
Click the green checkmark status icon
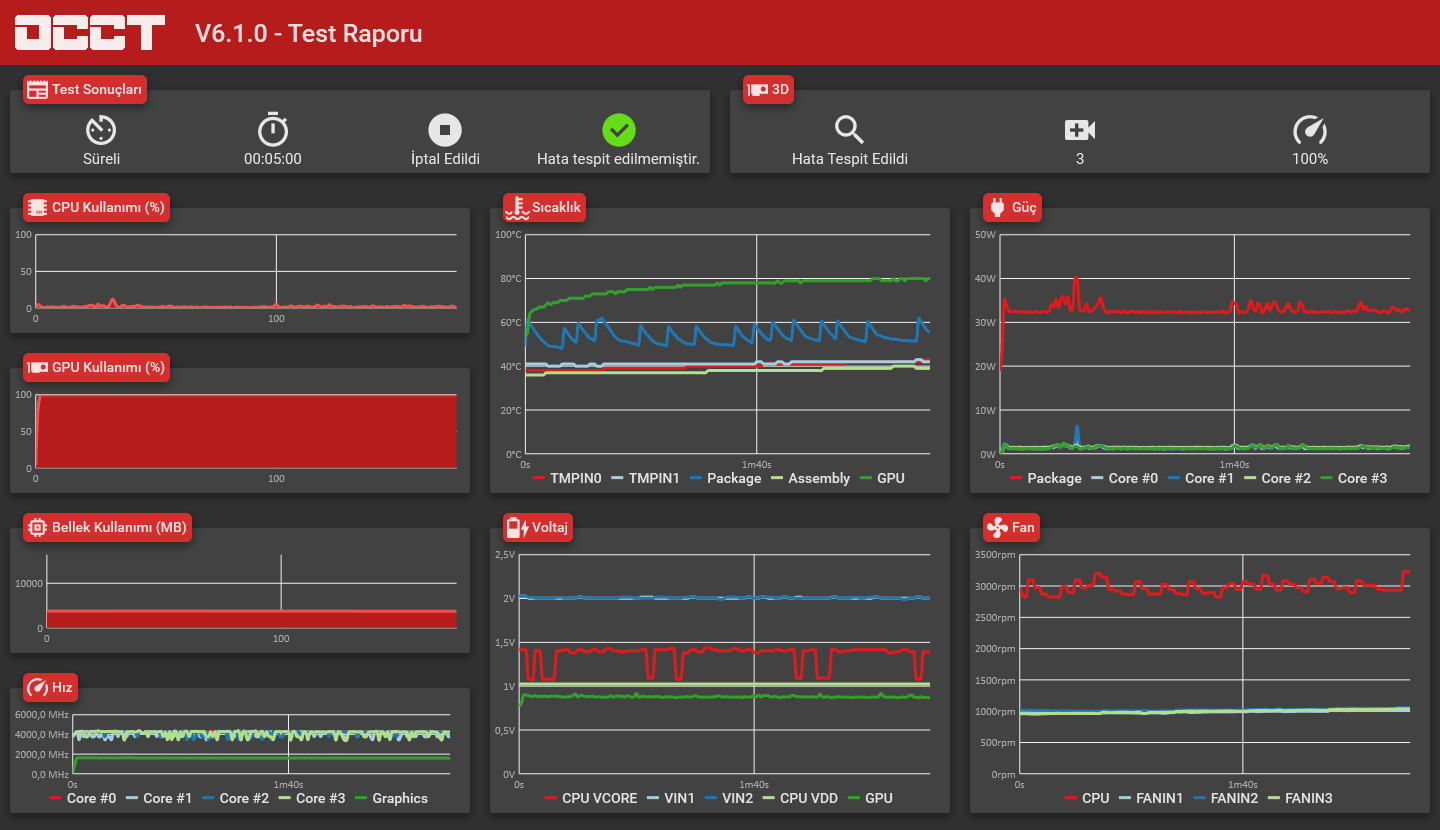[619, 130]
